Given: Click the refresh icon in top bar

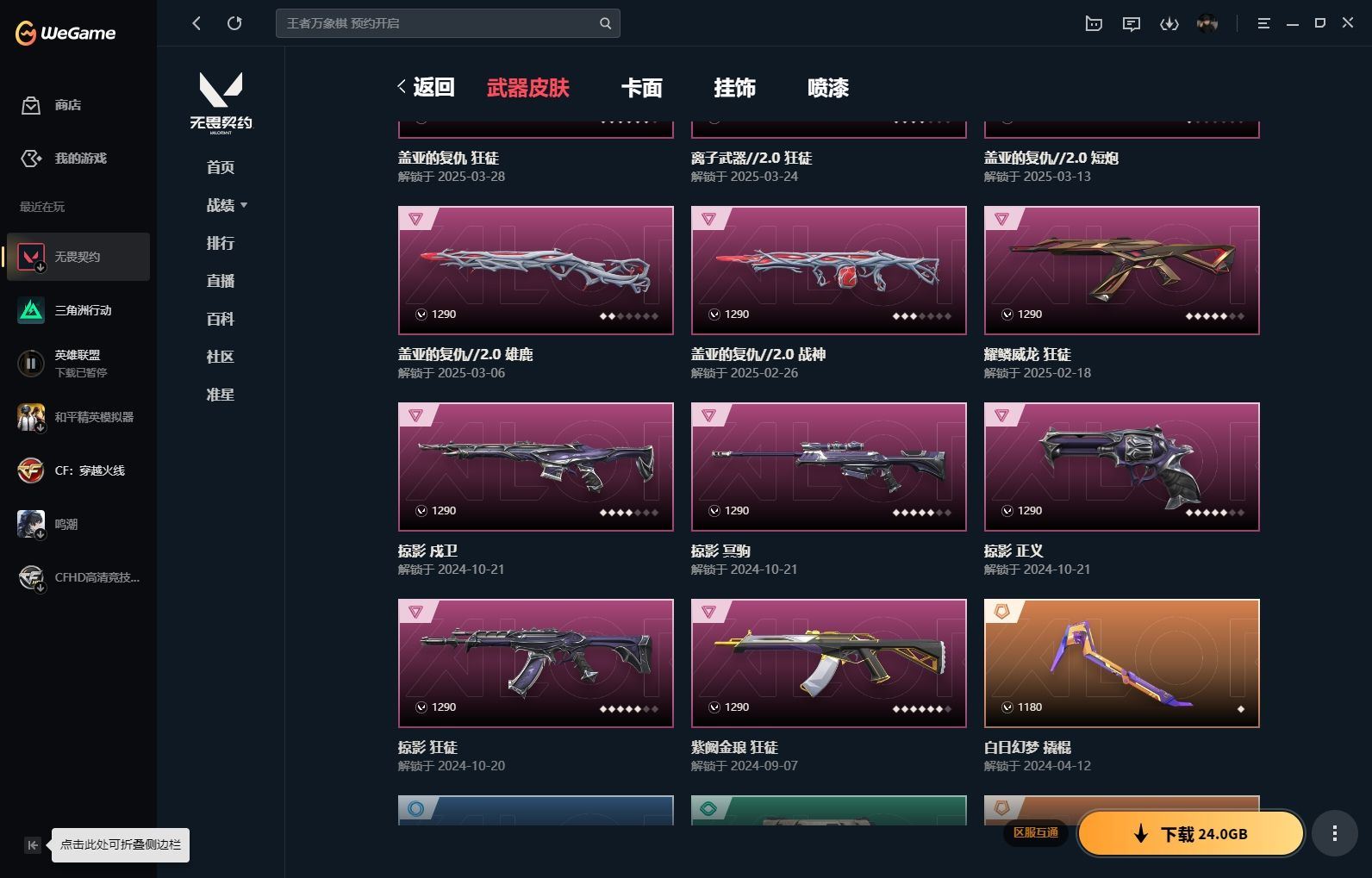Looking at the screenshot, I should [234, 23].
